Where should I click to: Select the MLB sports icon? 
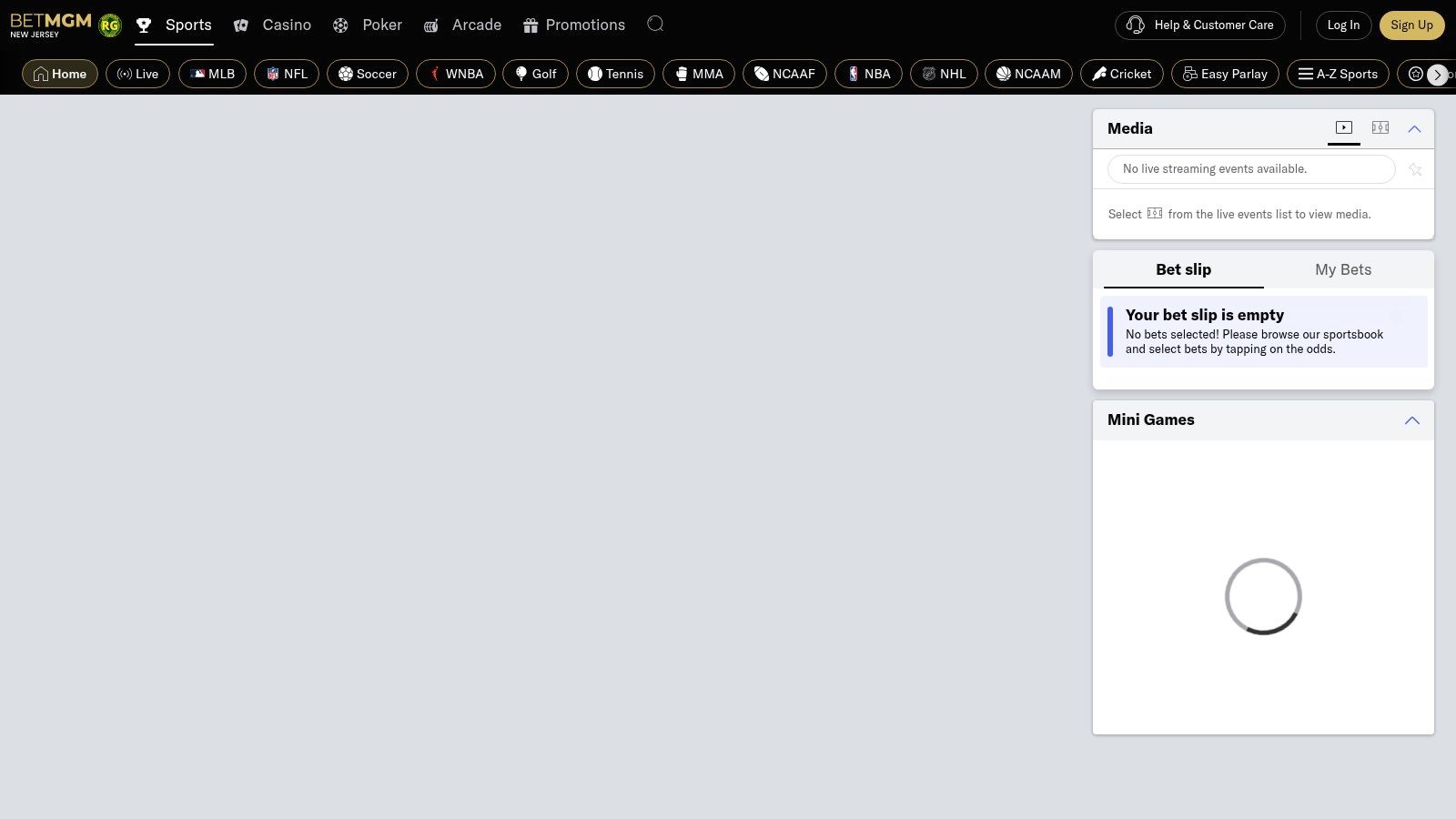point(199,74)
